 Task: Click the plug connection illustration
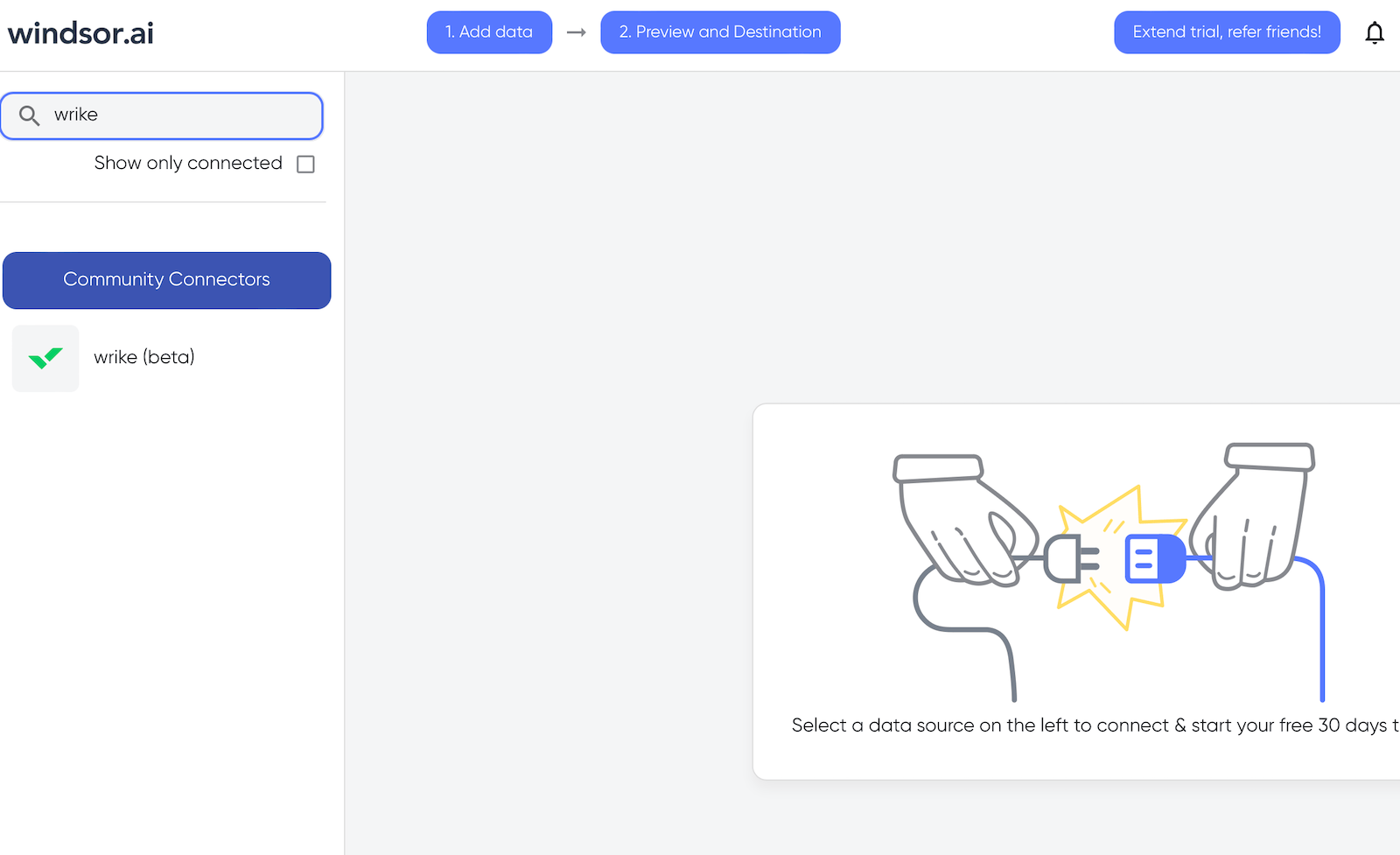click(1107, 571)
